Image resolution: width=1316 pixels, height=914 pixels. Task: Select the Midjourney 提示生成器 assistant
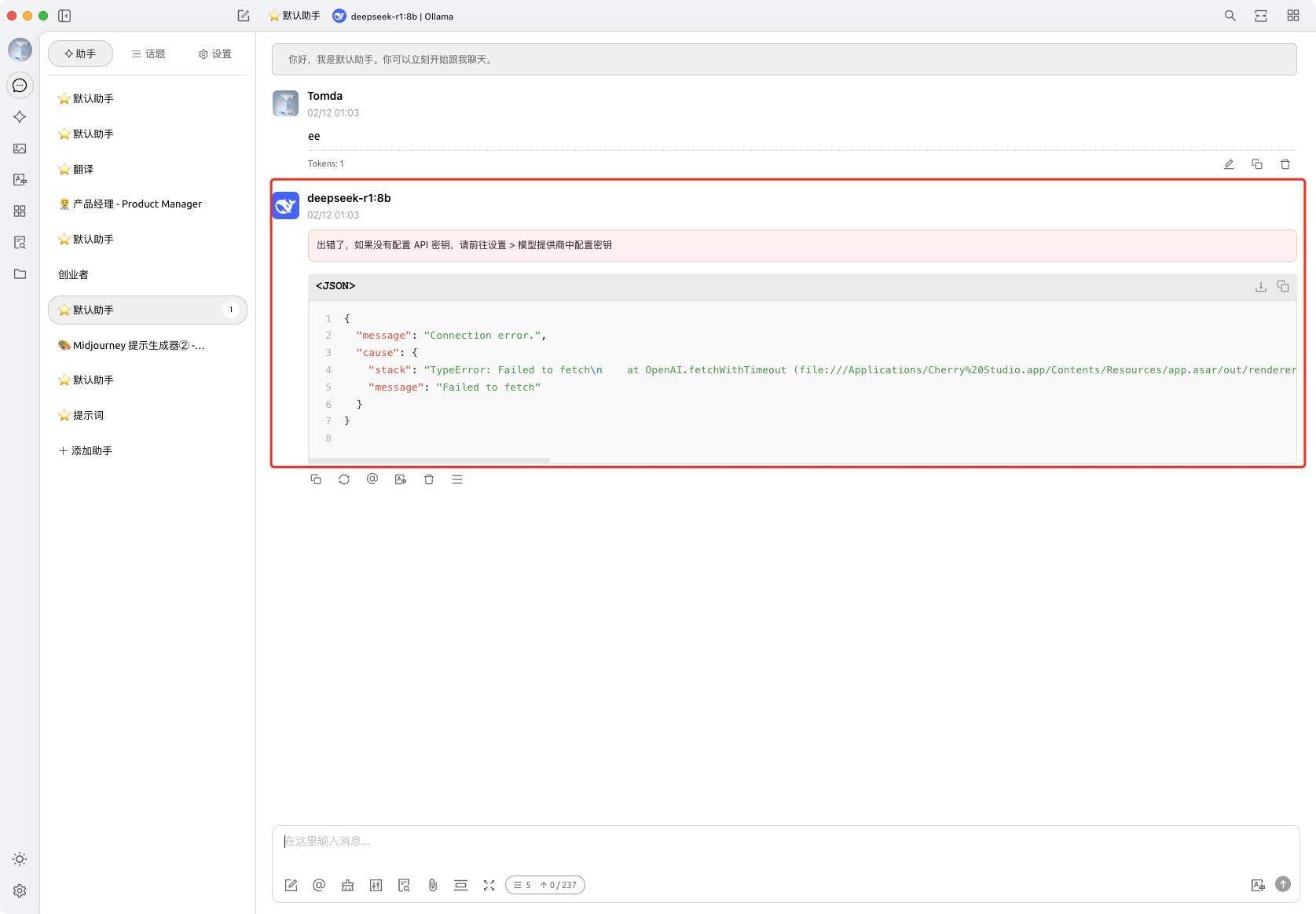coord(148,345)
